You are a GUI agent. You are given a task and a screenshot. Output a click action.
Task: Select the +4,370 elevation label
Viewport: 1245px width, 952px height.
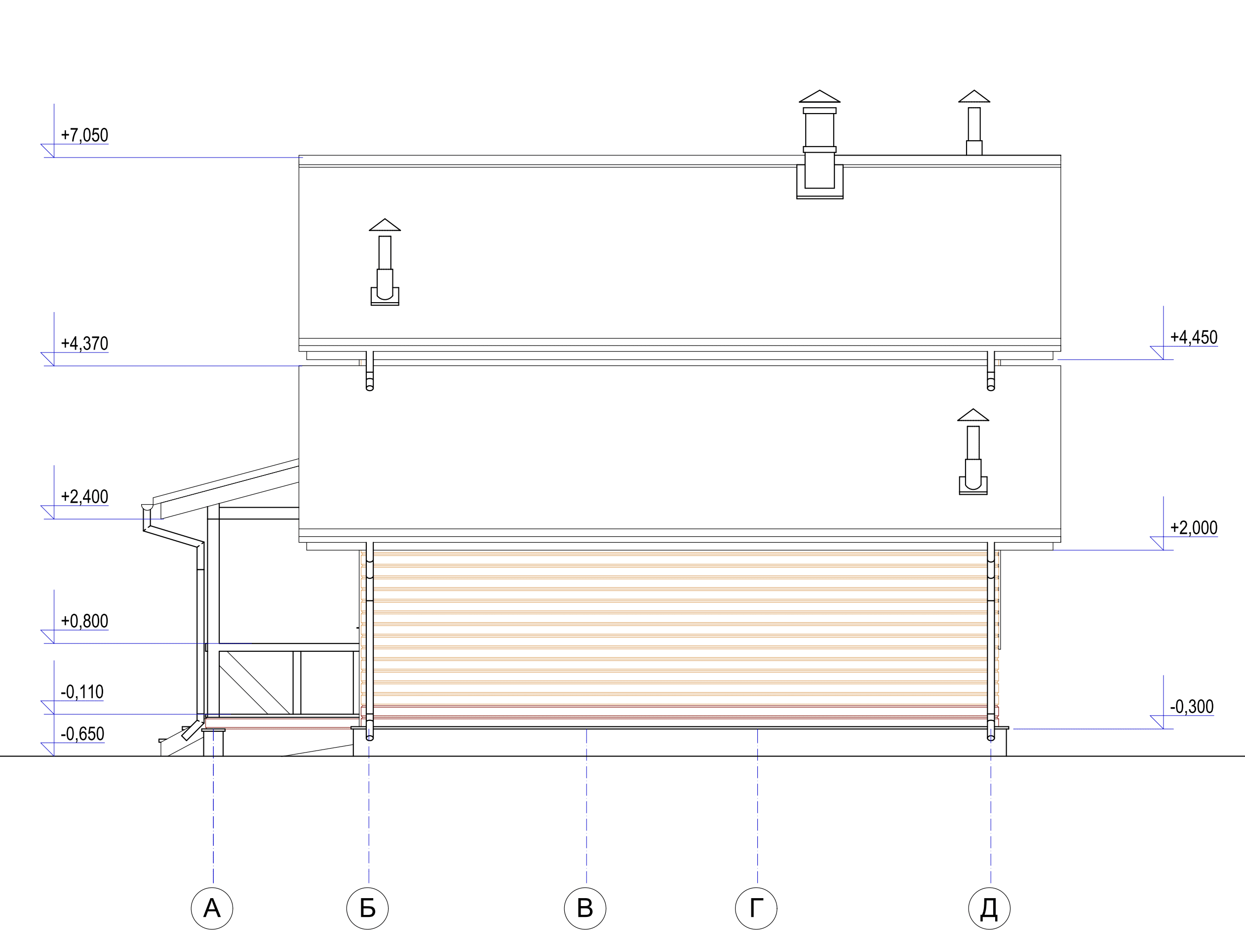84,343
